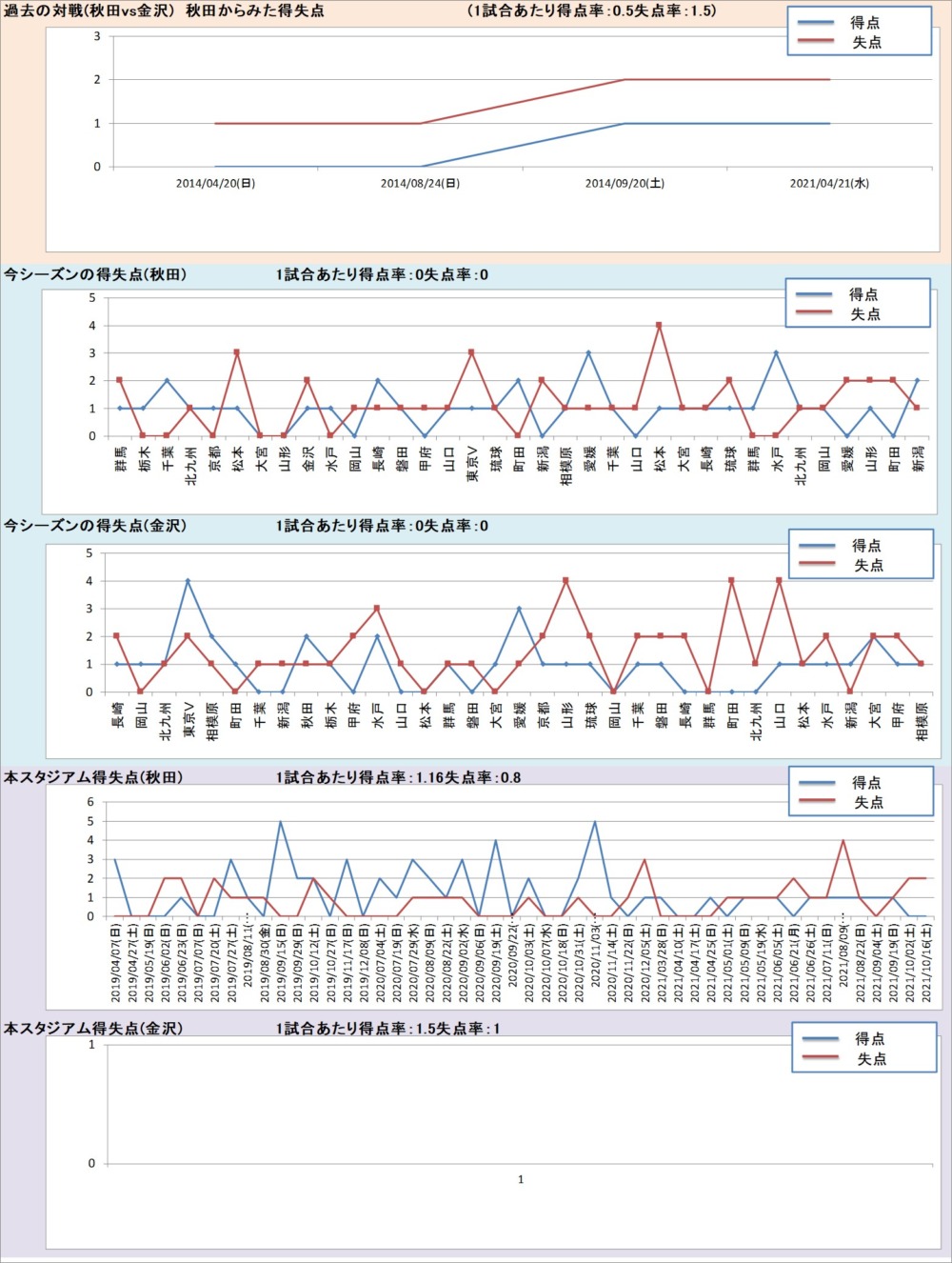Select the 今シーズンの得失点(秋田) heading

point(95,274)
